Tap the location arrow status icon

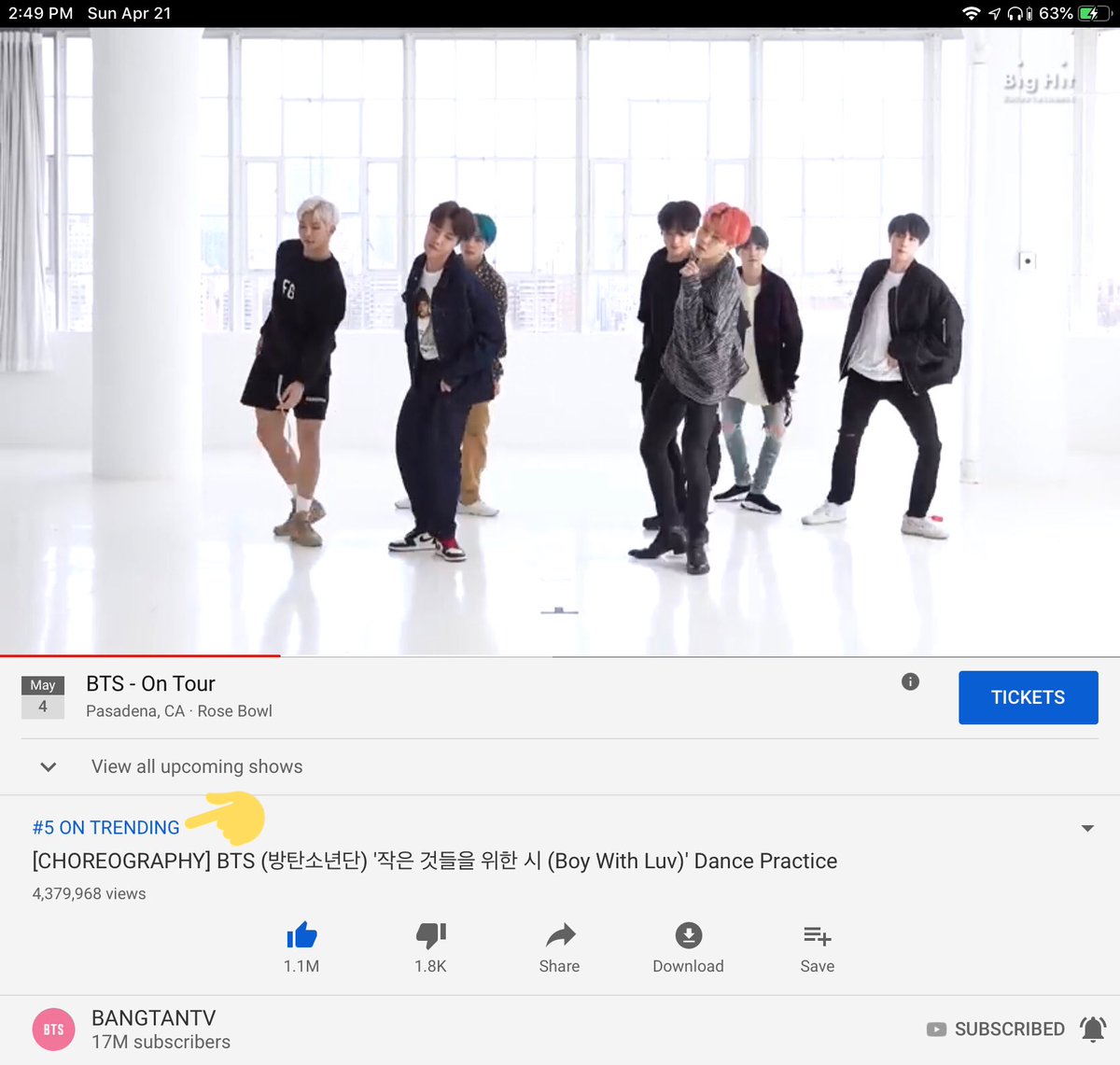(994, 13)
